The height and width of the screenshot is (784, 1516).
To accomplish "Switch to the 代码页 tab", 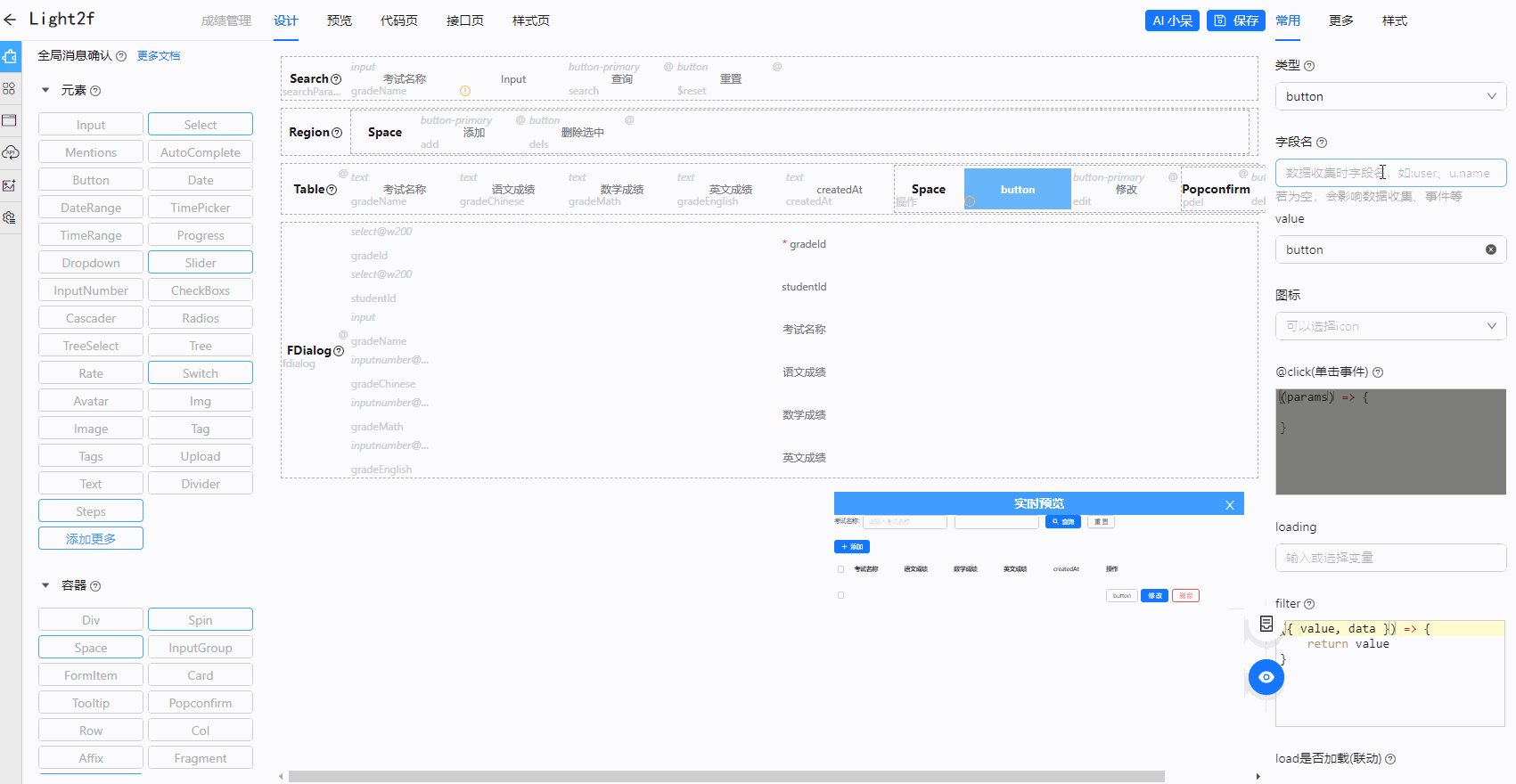I will pyautogui.click(x=399, y=20).
